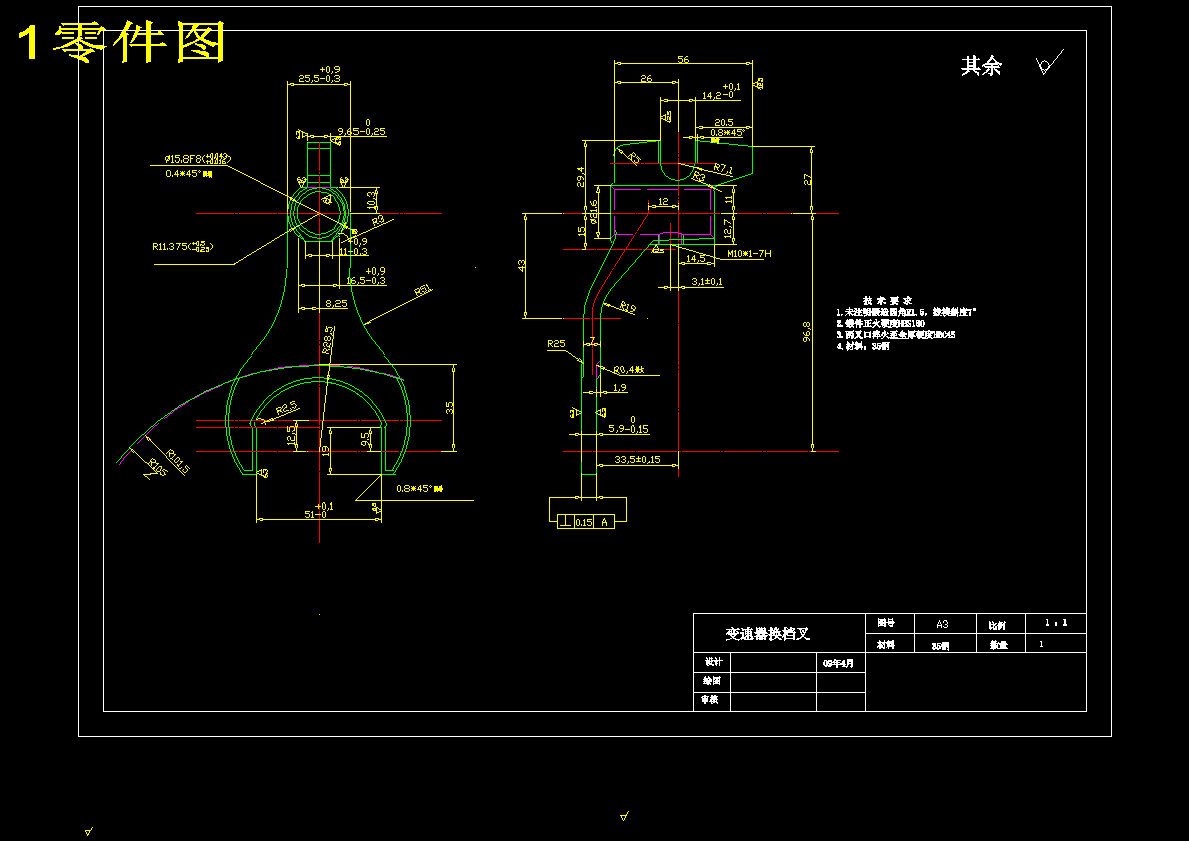
Task: Click the 96,8 vertical dimension
Action: [x=807, y=331]
